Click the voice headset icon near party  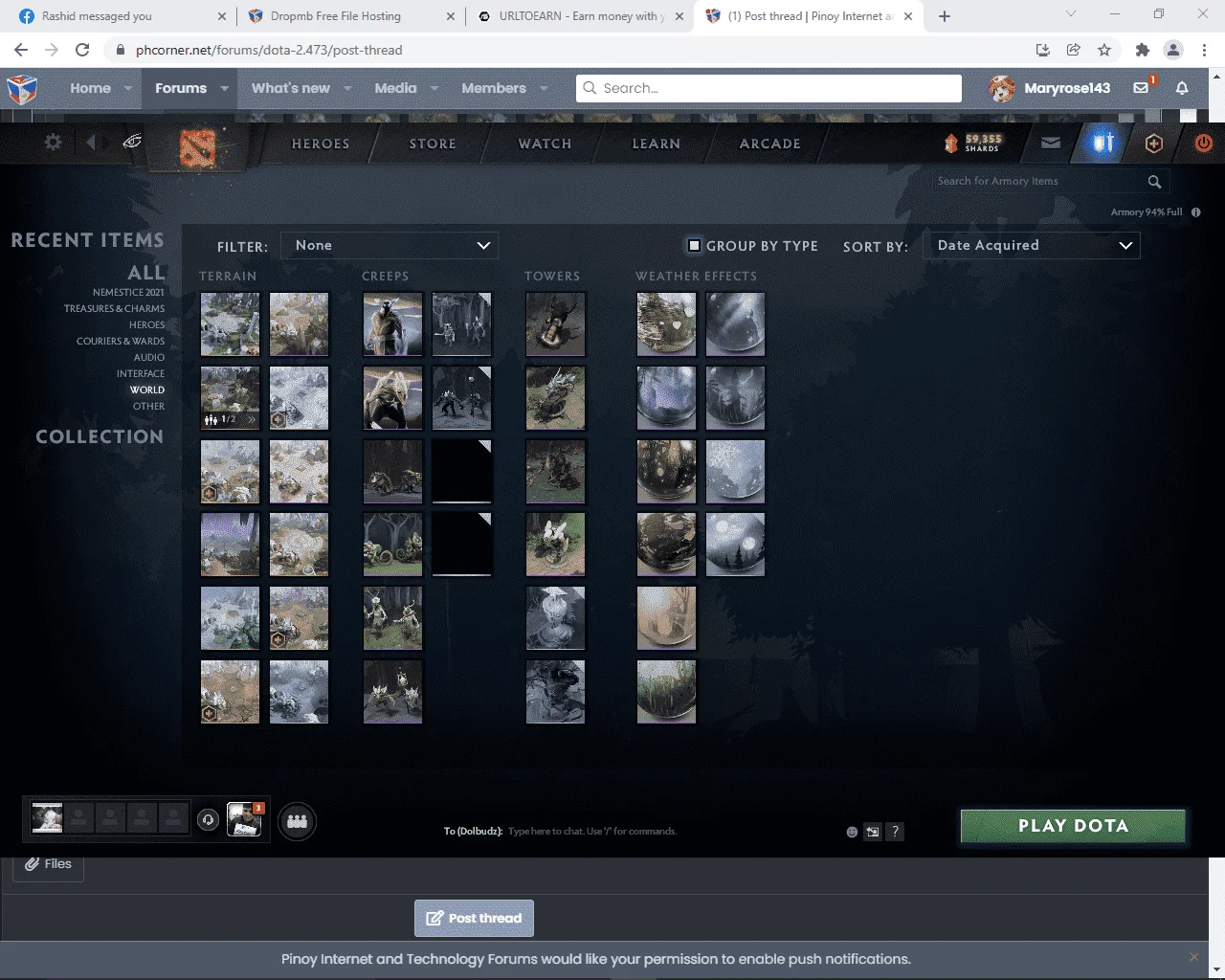pyautogui.click(x=208, y=820)
